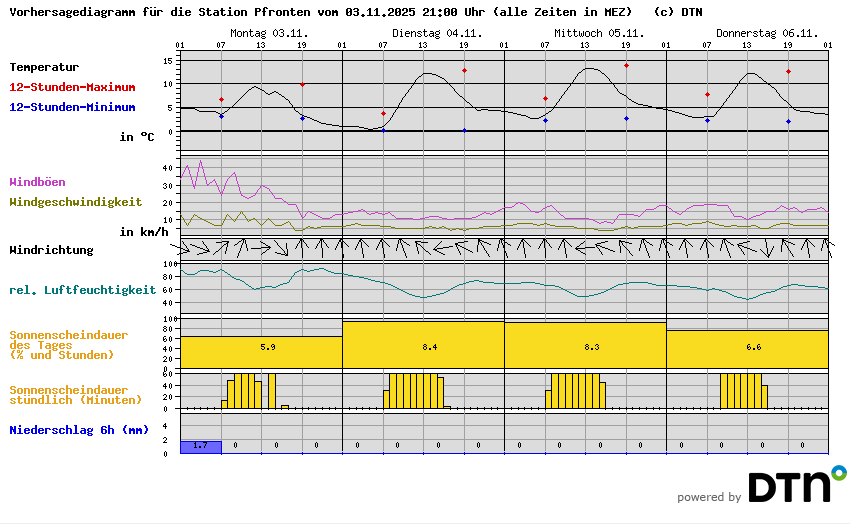Click Thursday's sunshine bar labeled 6.6
The height and width of the screenshot is (524, 850).
(x=747, y=349)
